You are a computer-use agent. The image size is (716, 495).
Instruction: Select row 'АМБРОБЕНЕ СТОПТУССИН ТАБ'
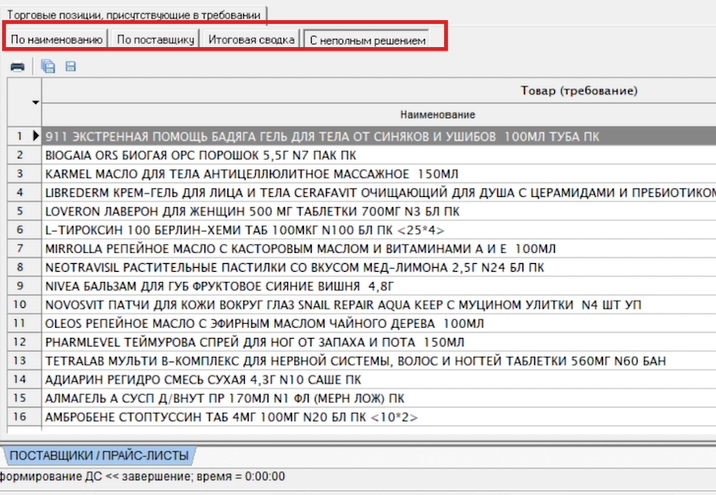click(379, 417)
